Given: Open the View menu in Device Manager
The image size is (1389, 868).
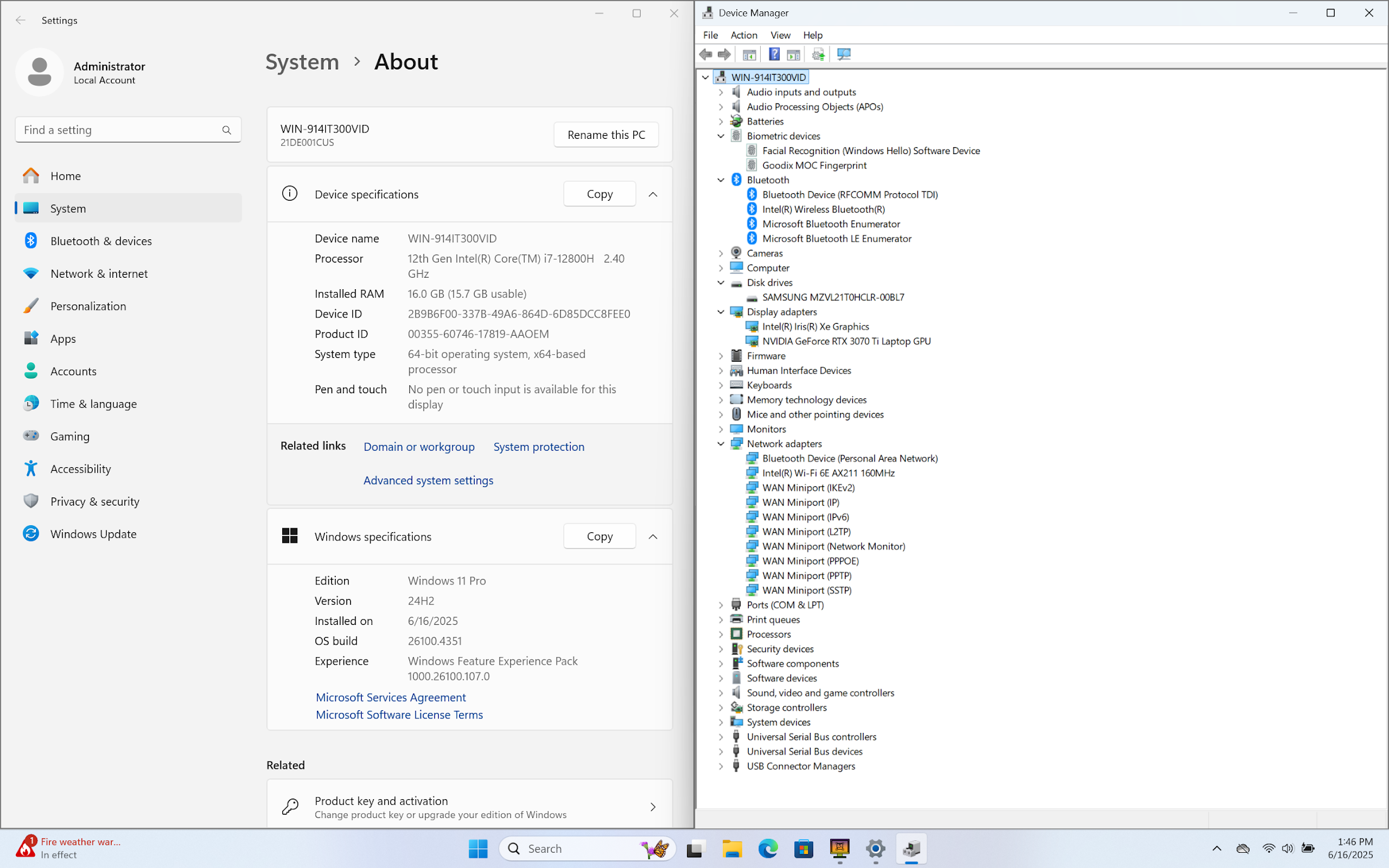Looking at the screenshot, I should point(780,35).
